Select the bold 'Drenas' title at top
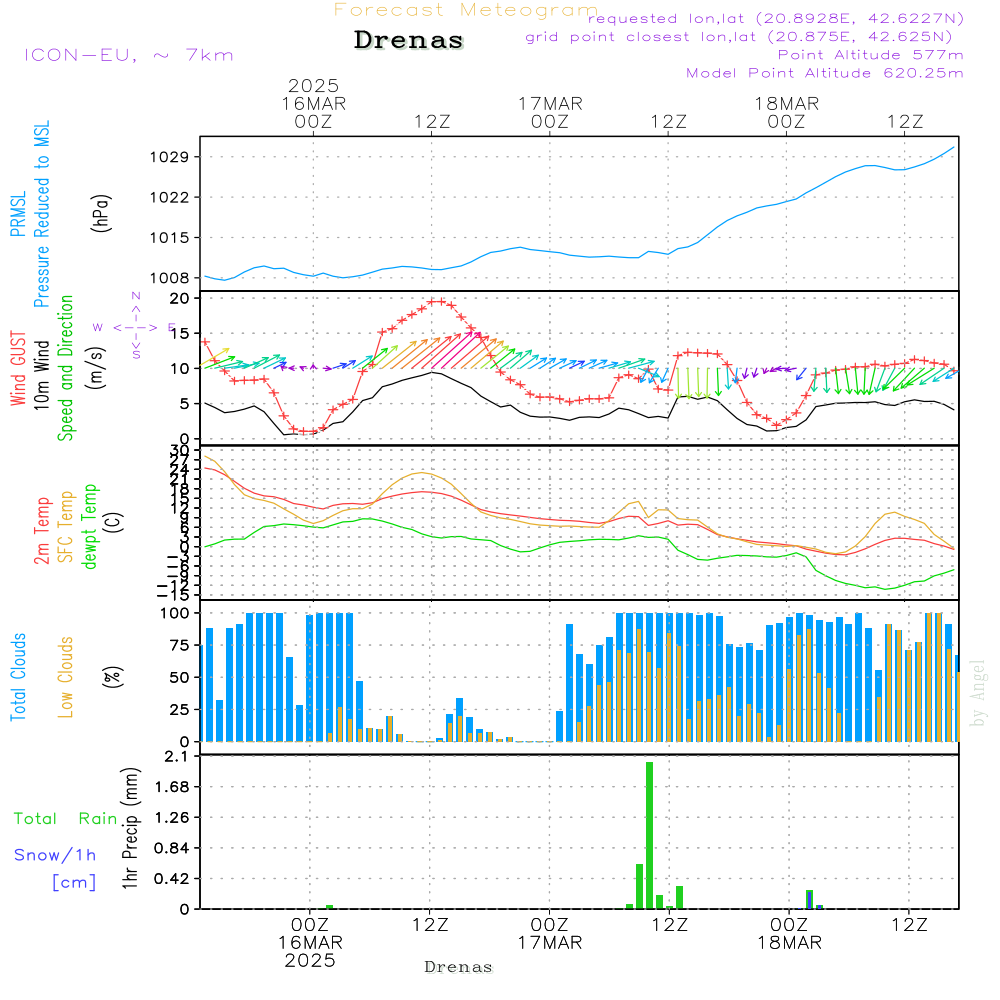The image size is (1000, 1000). point(409,40)
